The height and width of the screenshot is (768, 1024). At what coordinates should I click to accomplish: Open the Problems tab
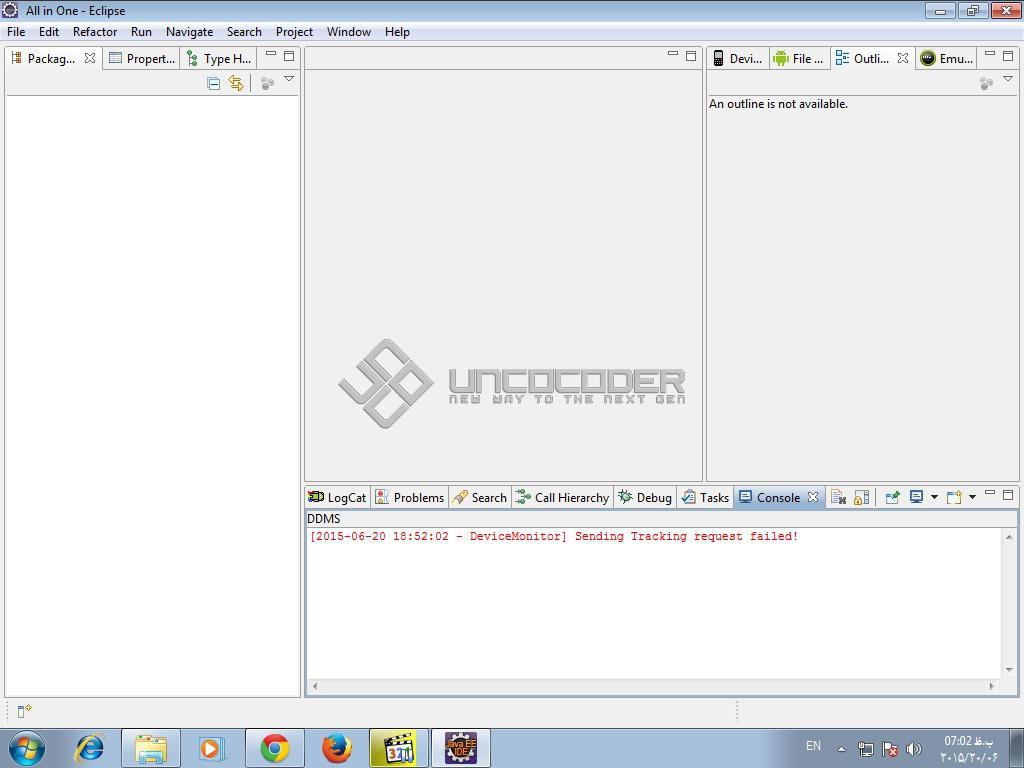[409, 498]
